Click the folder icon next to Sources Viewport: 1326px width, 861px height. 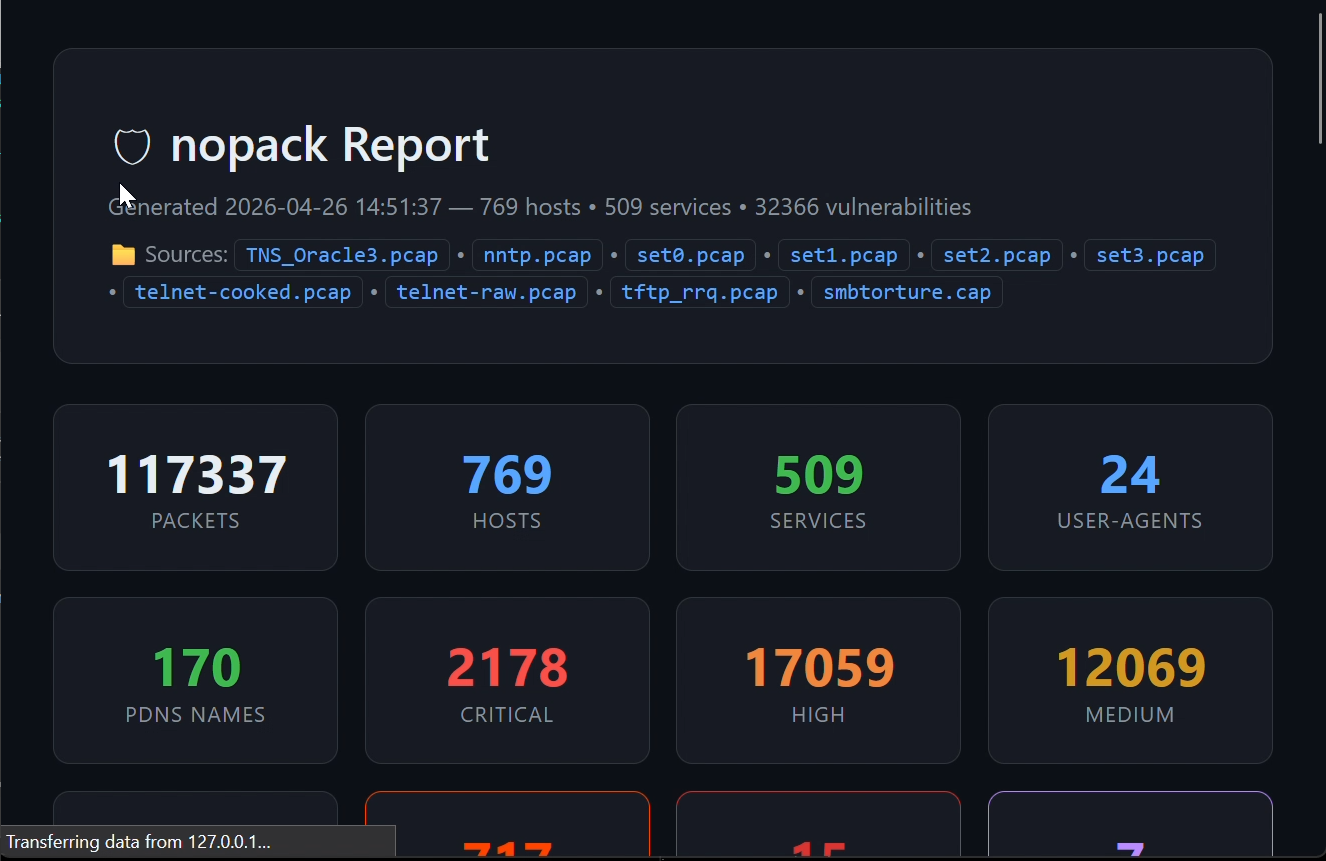click(x=123, y=255)
